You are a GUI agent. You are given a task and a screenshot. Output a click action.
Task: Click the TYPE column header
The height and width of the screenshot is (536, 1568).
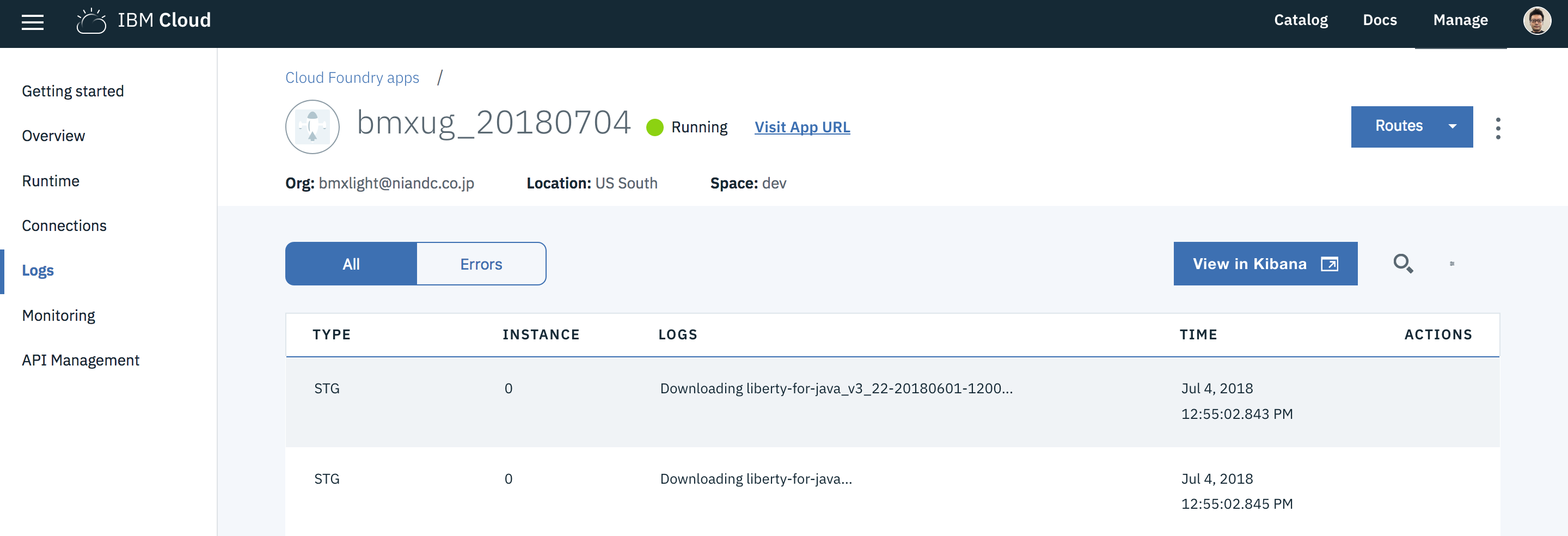tap(332, 334)
